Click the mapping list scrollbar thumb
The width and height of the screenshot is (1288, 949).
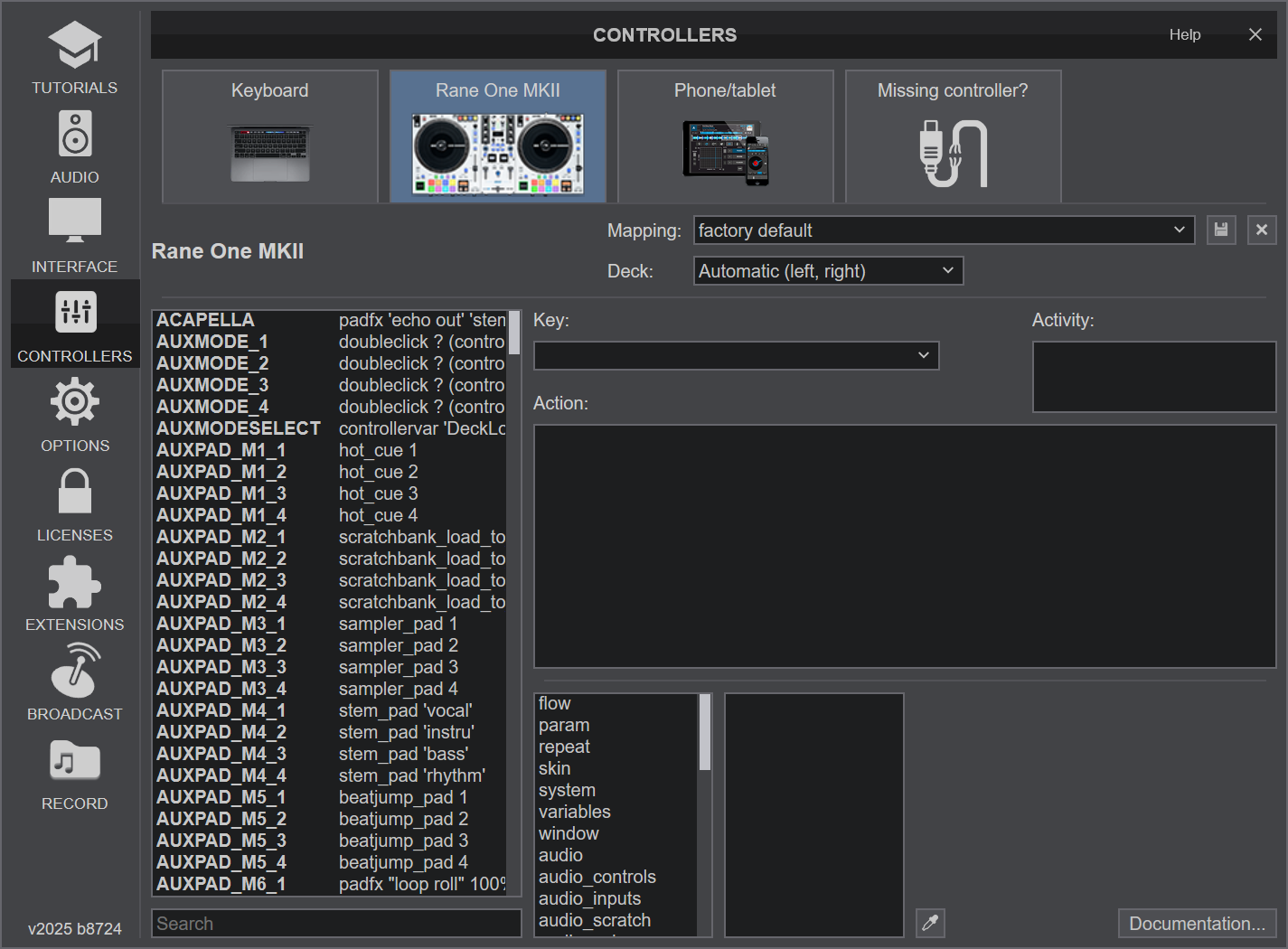pos(514,332)
